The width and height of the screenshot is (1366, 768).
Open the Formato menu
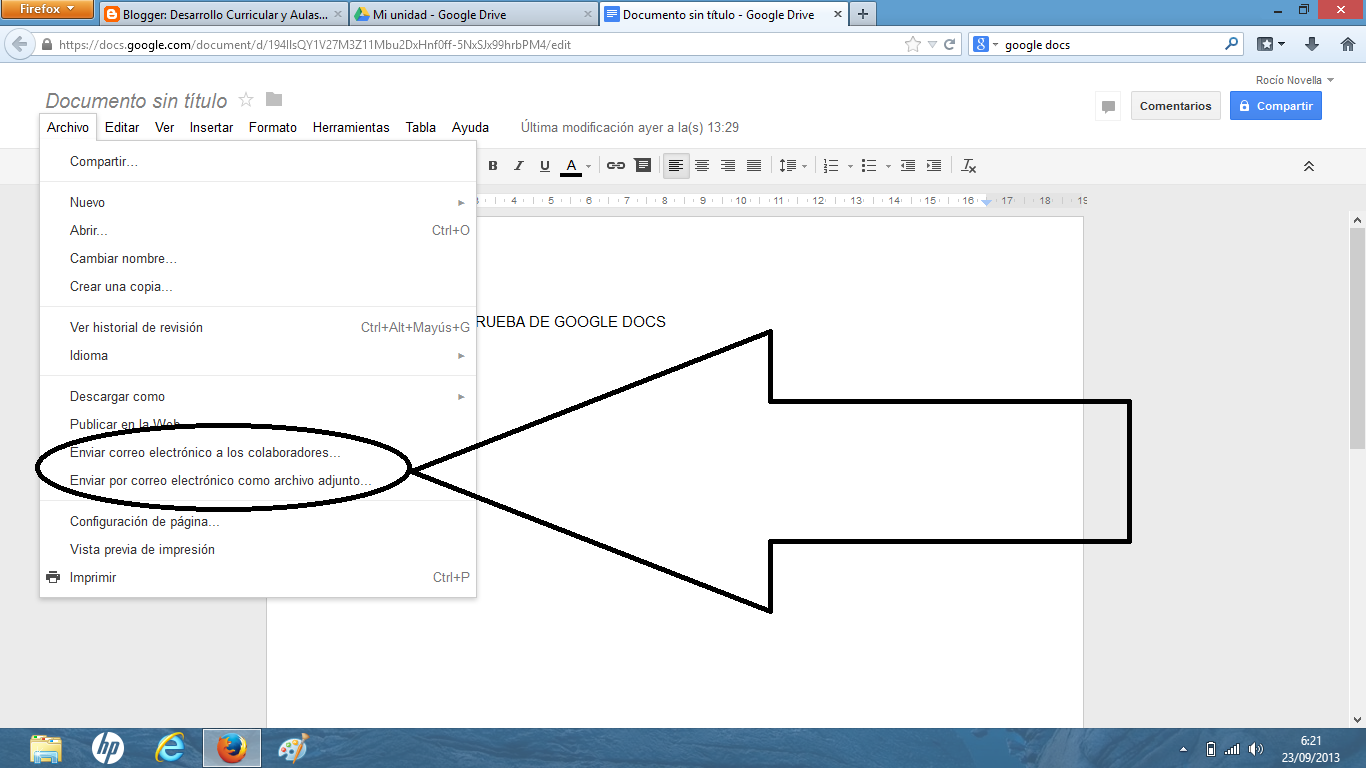[x=273, y=127]
